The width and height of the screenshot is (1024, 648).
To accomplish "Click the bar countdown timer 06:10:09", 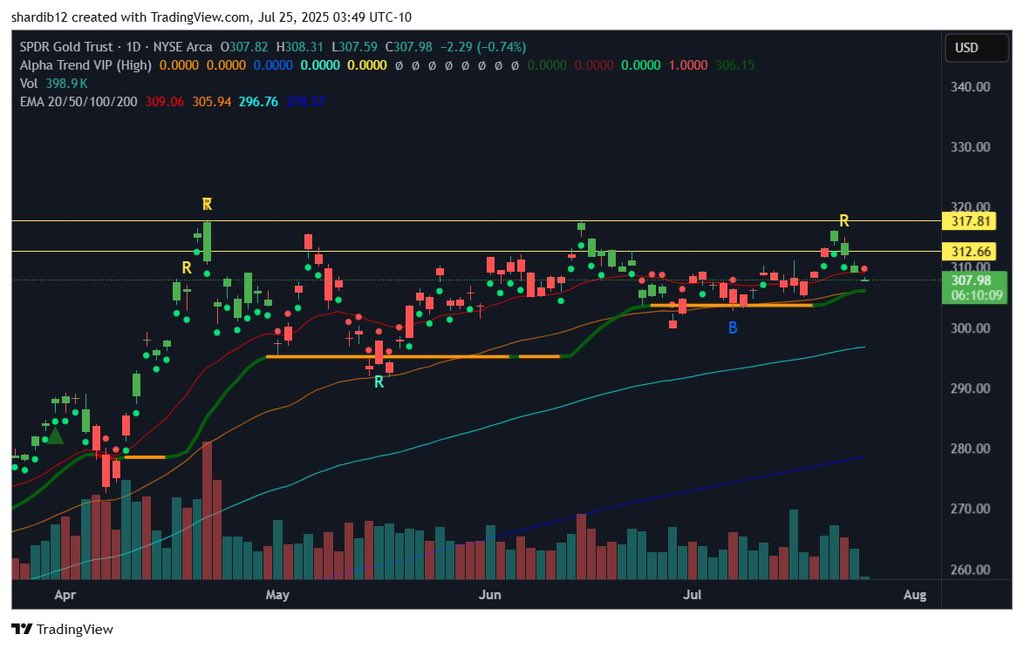I will [x=977, y=295].
